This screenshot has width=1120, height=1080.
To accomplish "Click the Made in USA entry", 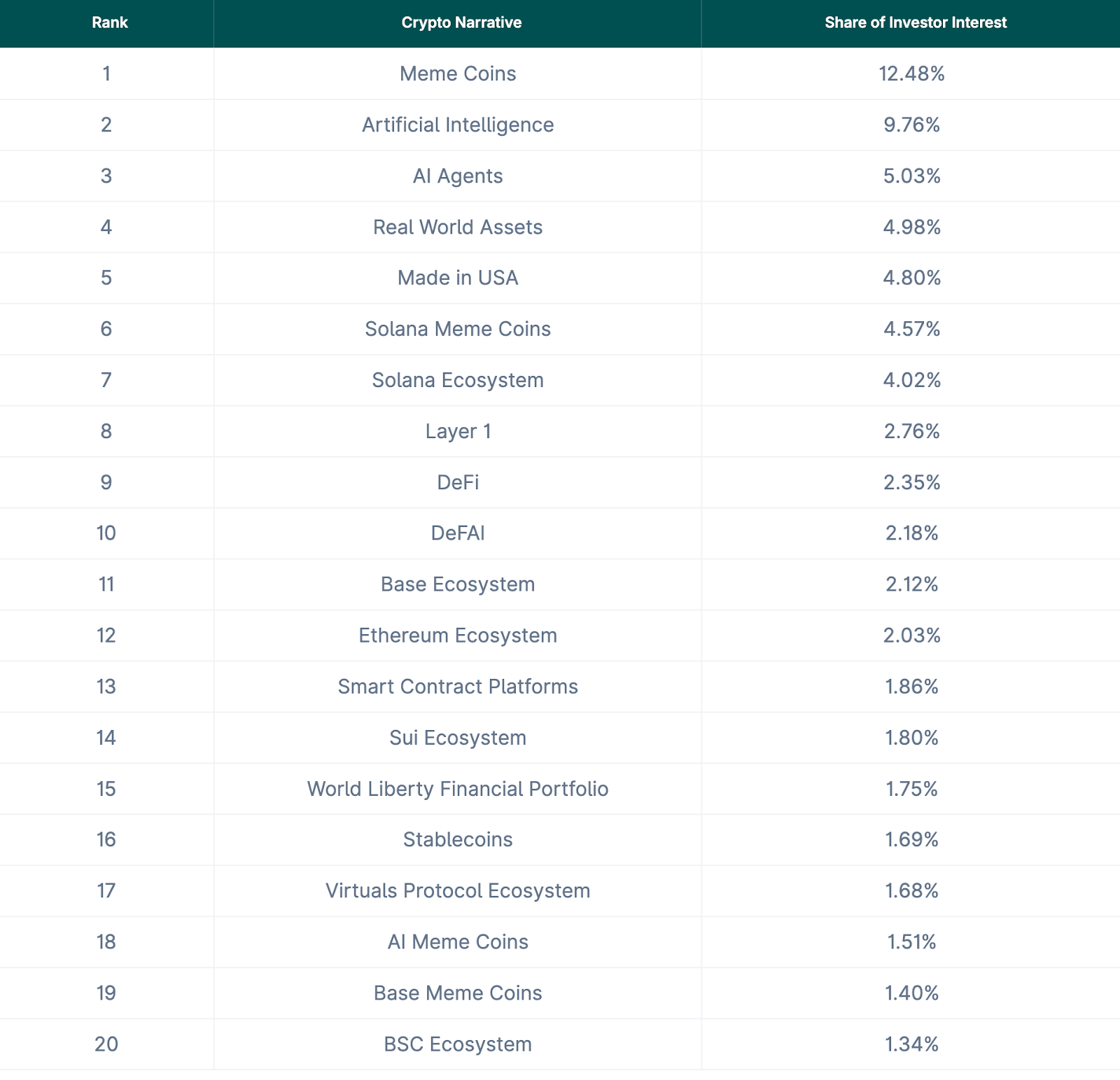I will [458, 278].
